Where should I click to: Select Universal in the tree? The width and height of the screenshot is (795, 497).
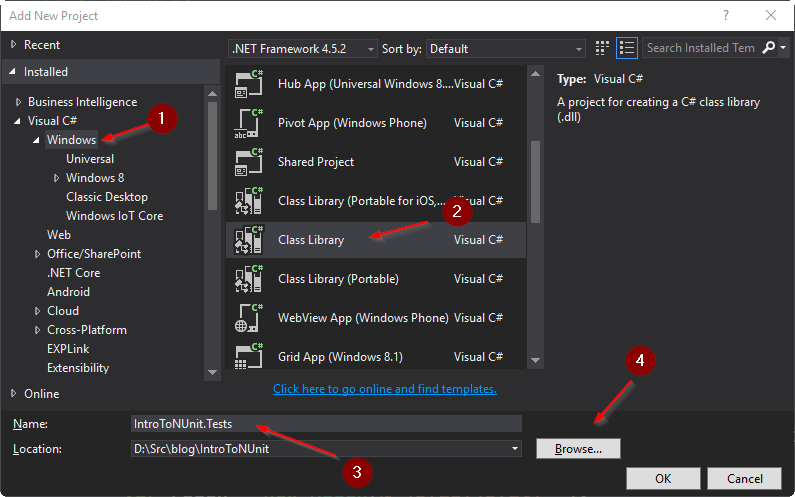pyautogui.click(x=90, y=159)
